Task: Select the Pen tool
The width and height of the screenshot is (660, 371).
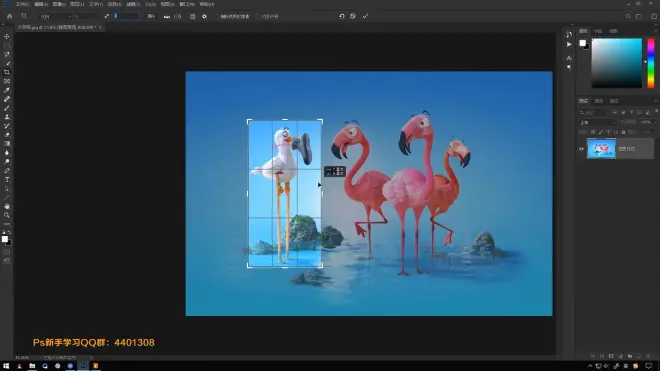Action: click(7, 171)
